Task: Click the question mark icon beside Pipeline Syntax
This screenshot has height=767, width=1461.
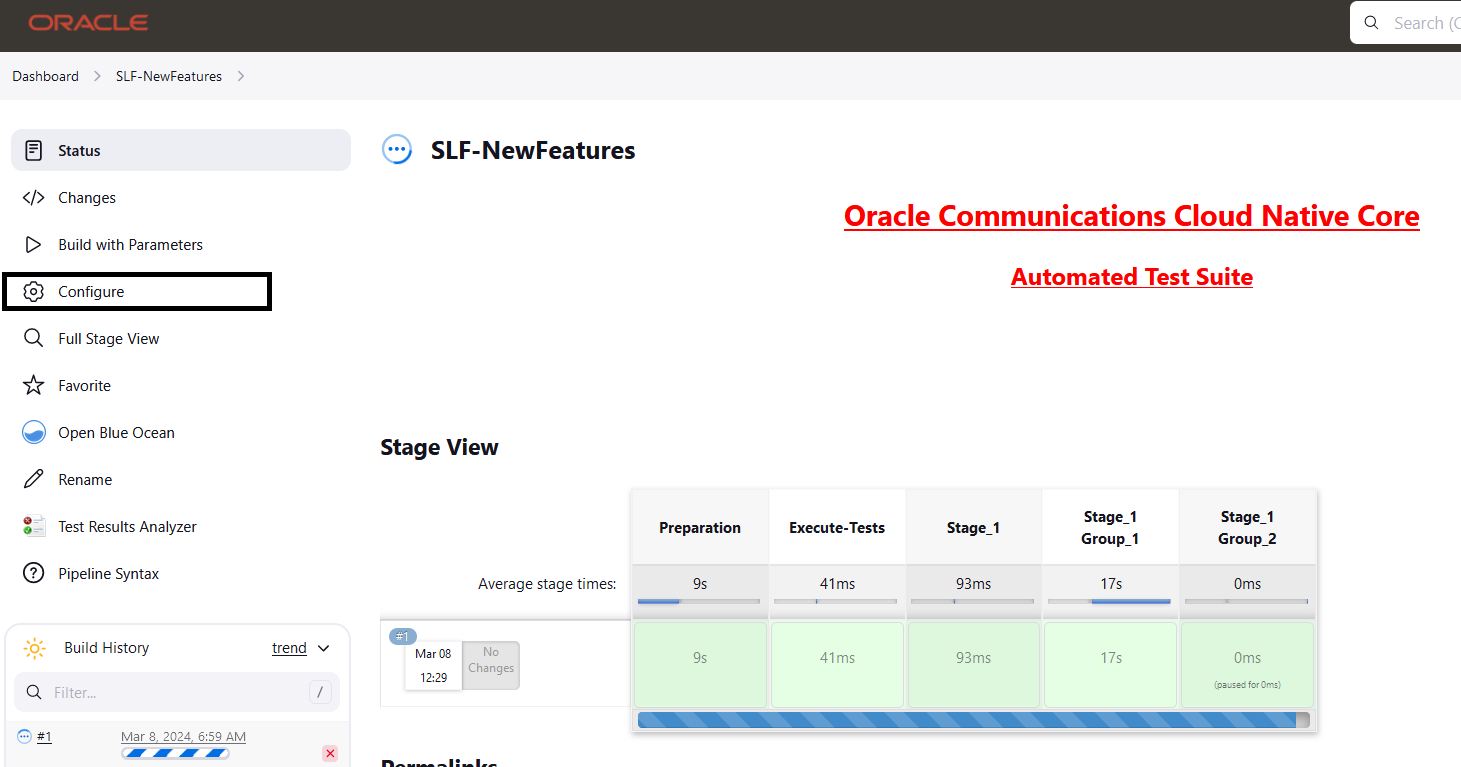Action: point(33,574)
